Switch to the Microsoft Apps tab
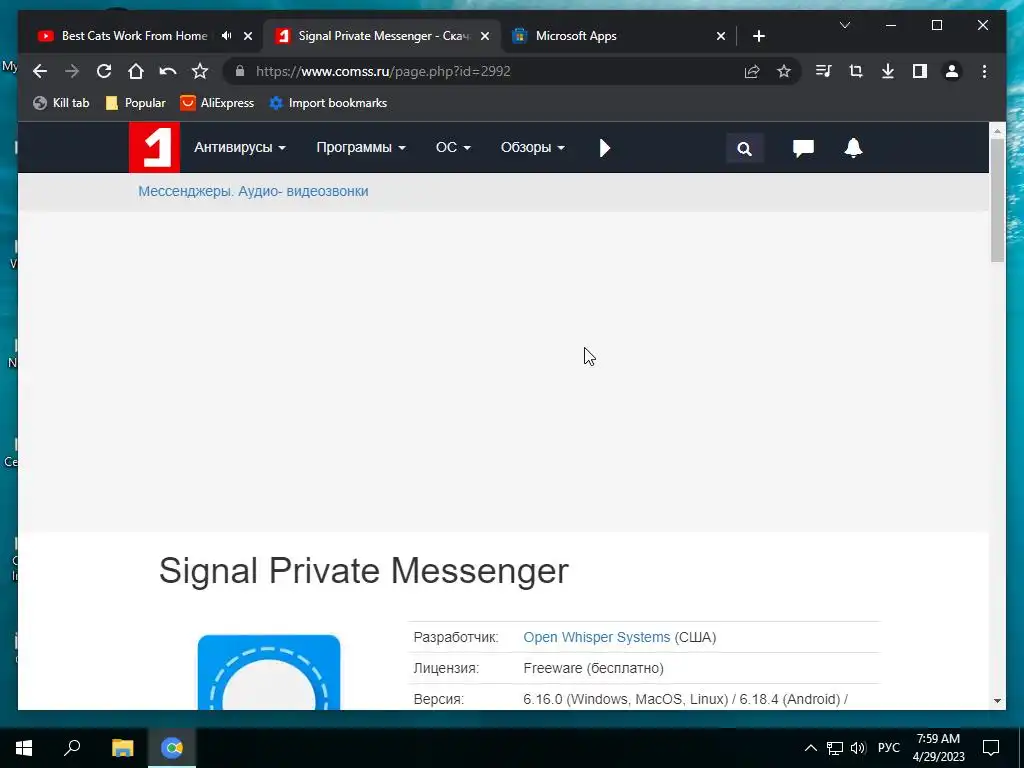The height and width of the screenshot is (768, 1024). pos(576,36)
